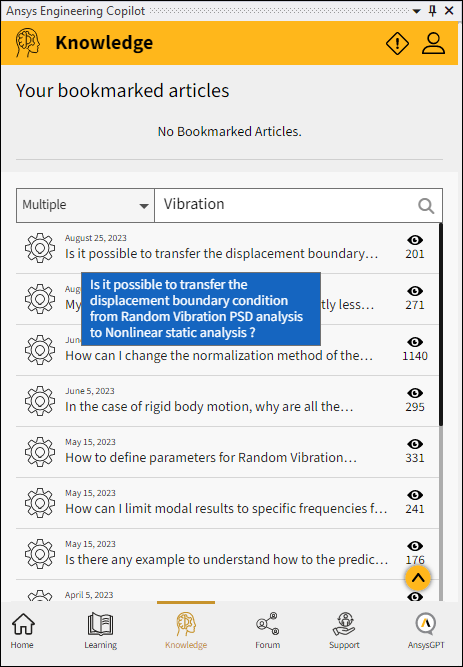Click the search magnifier icon
Image resolution: width=463 pixels, height=667 pixels.
pyautogui.click(x=426, y=206)
